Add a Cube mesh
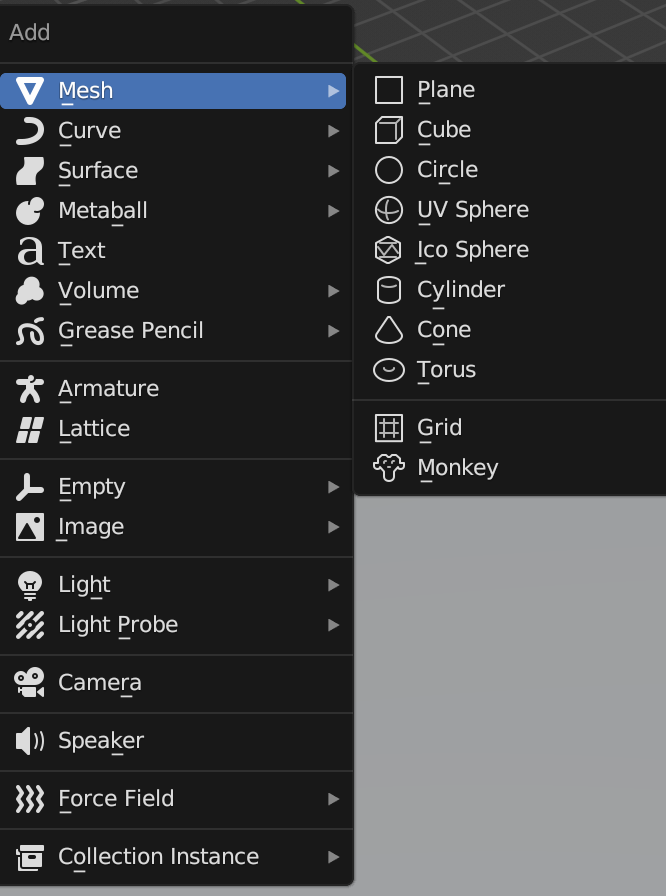This screenshot has height=896, width=666. click(x=444, y=130)
